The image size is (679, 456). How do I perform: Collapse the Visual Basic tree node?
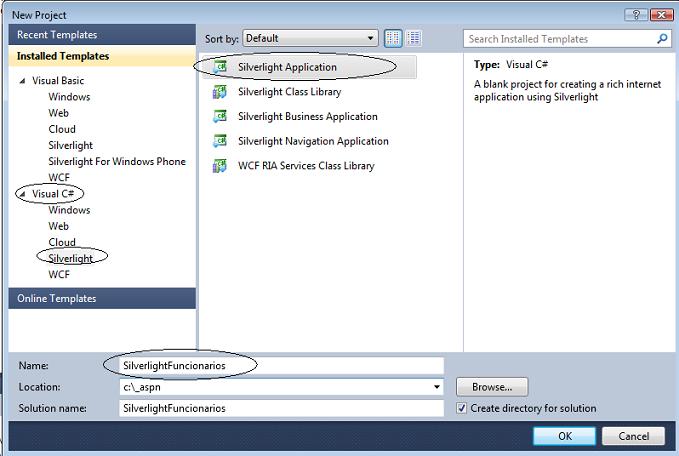coord(23,81)
